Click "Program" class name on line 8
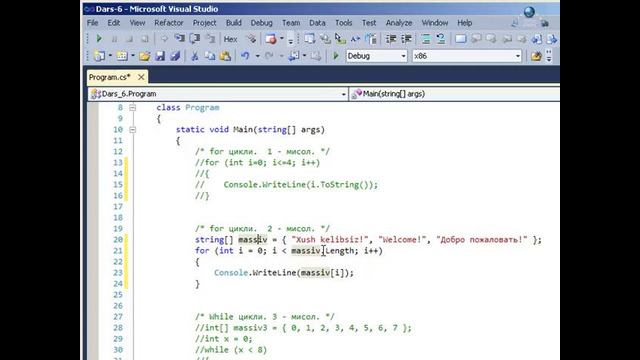The image size is (640, 360). tap(202, 108)
